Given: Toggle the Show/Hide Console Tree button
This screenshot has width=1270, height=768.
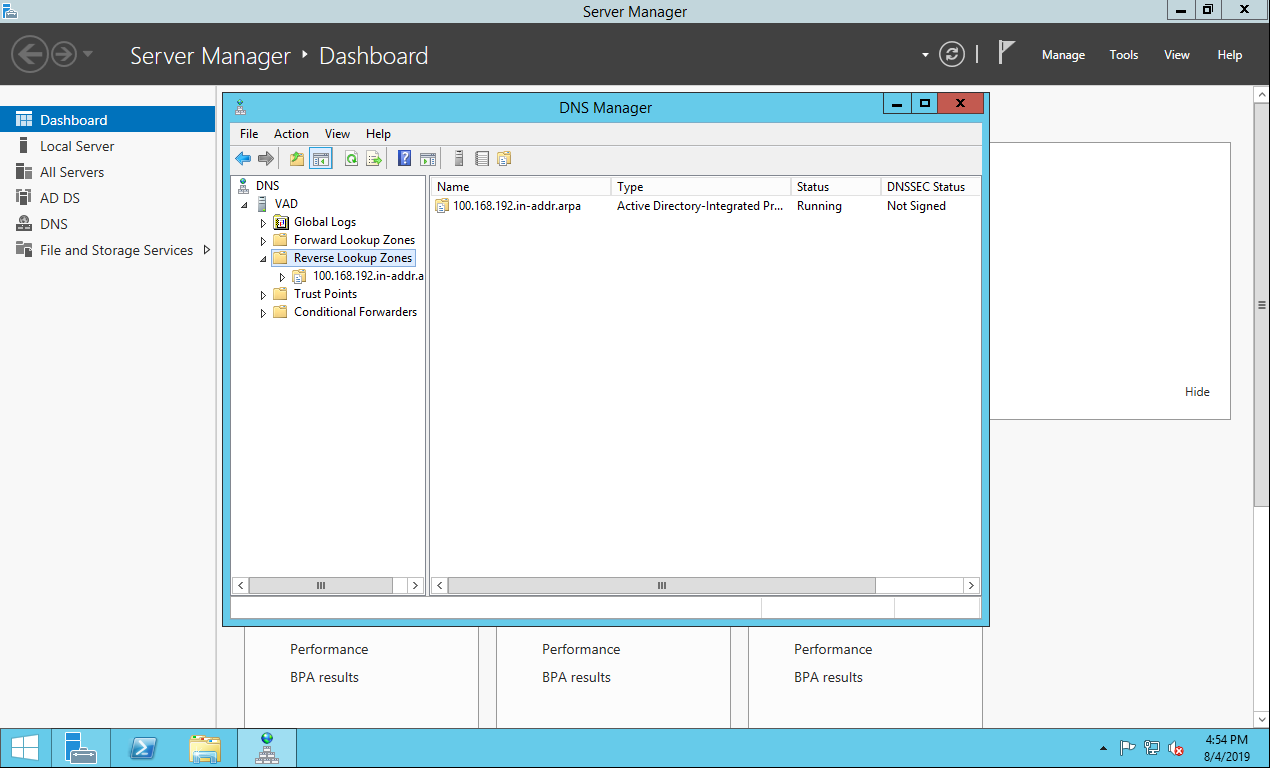Looking at the screenshot, I should click(x=321, y=158).
